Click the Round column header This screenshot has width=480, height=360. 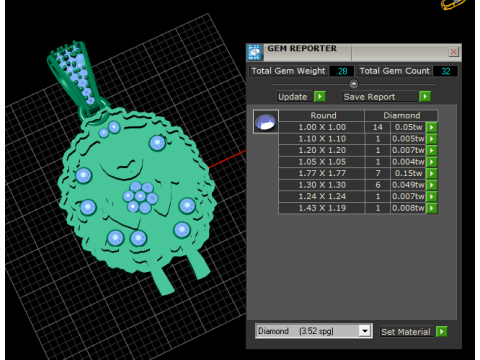pos(322,116)
